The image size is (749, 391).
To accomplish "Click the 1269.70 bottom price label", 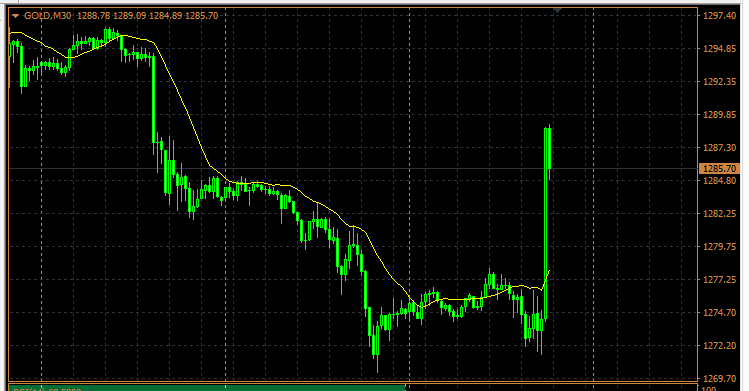I will (x=719, y=379).
